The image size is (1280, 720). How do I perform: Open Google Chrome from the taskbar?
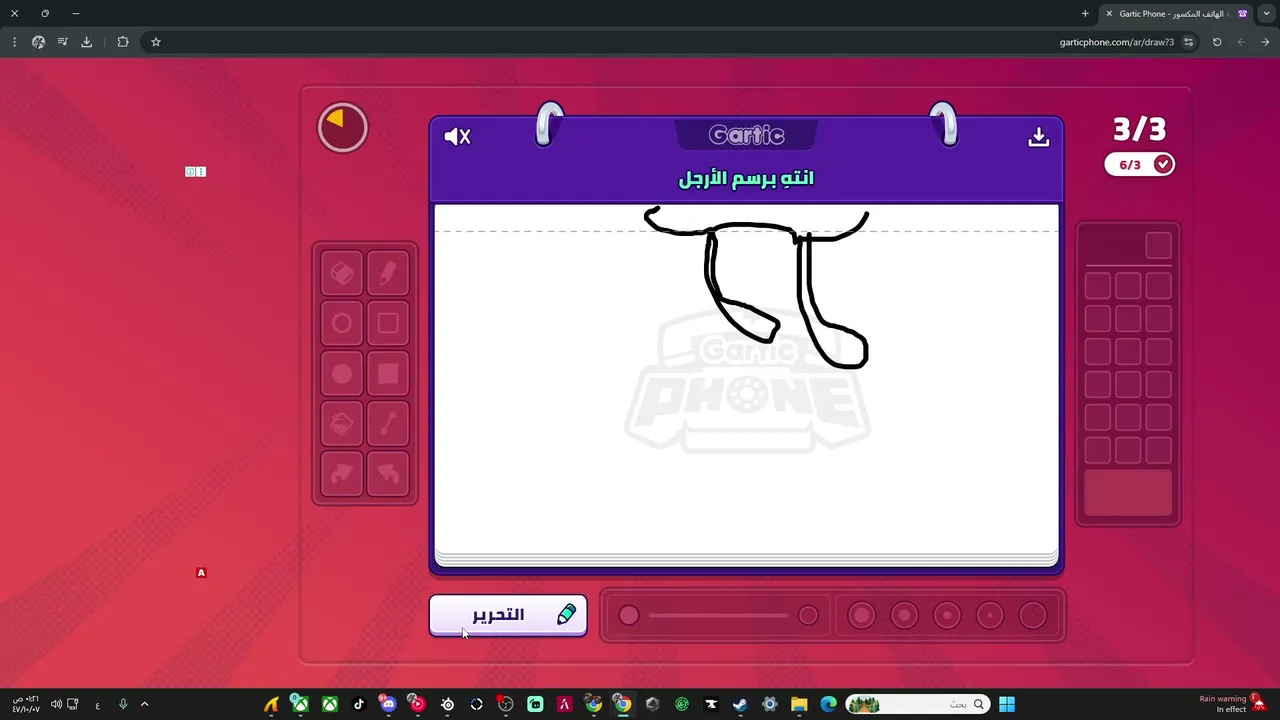623,704
